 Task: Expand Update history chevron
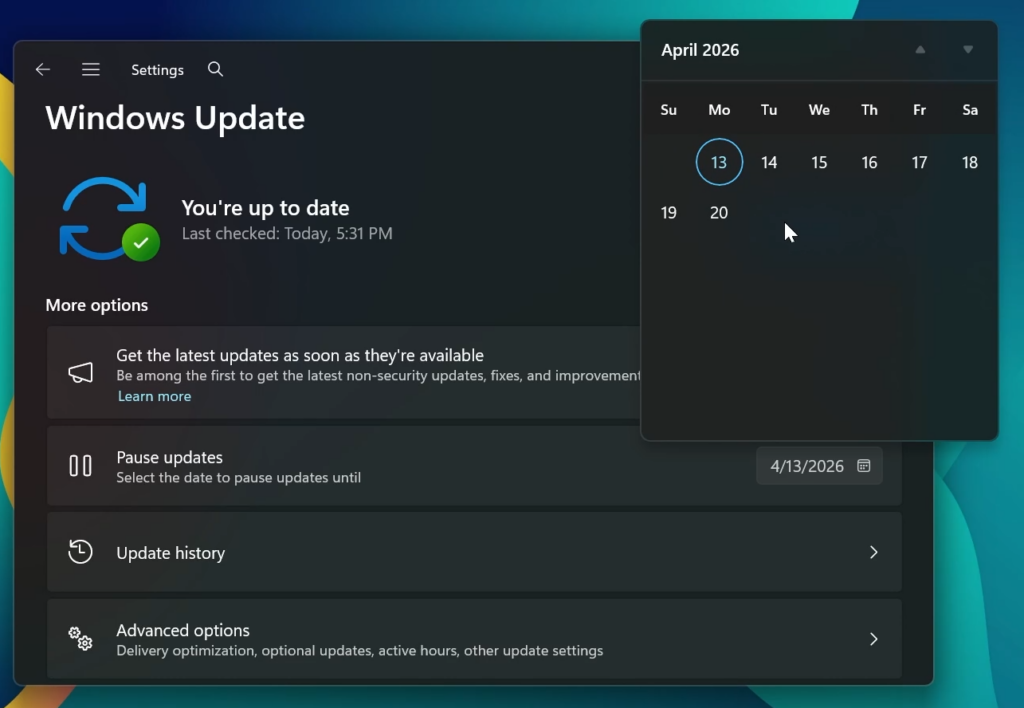(873, 552)
